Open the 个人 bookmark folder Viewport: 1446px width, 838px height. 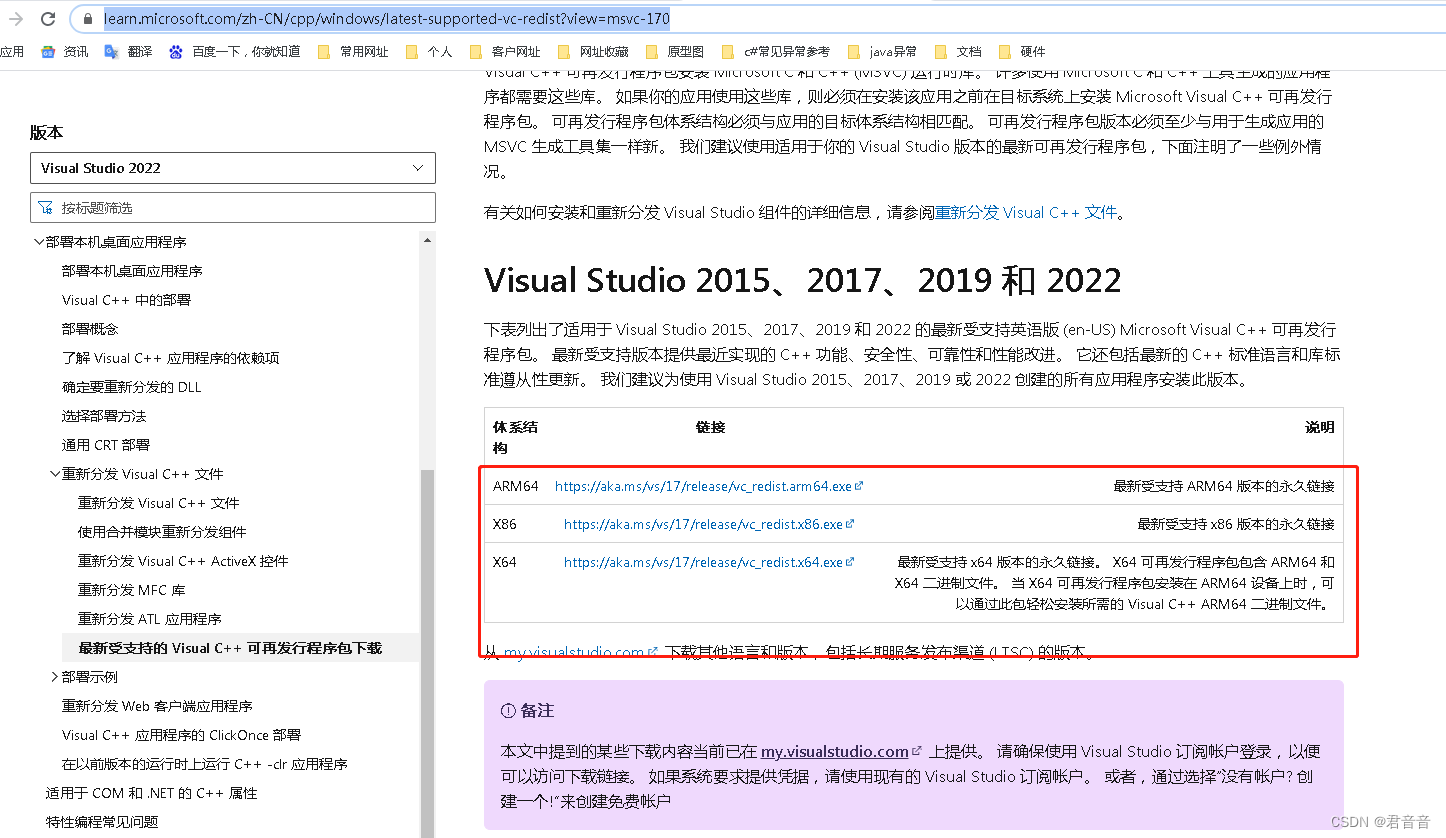(429, 51)
